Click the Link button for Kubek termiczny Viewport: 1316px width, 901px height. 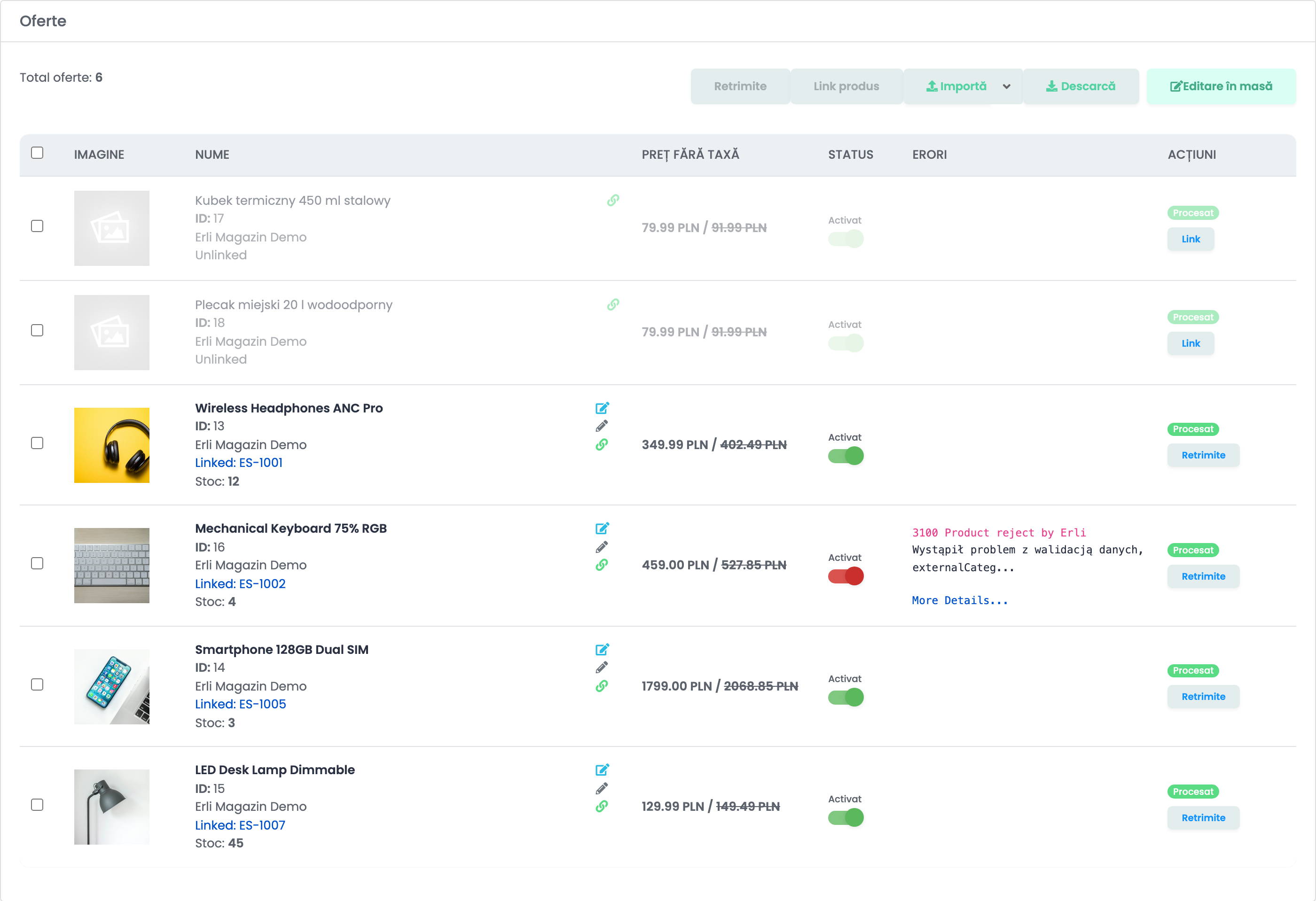coord(1191,239)
